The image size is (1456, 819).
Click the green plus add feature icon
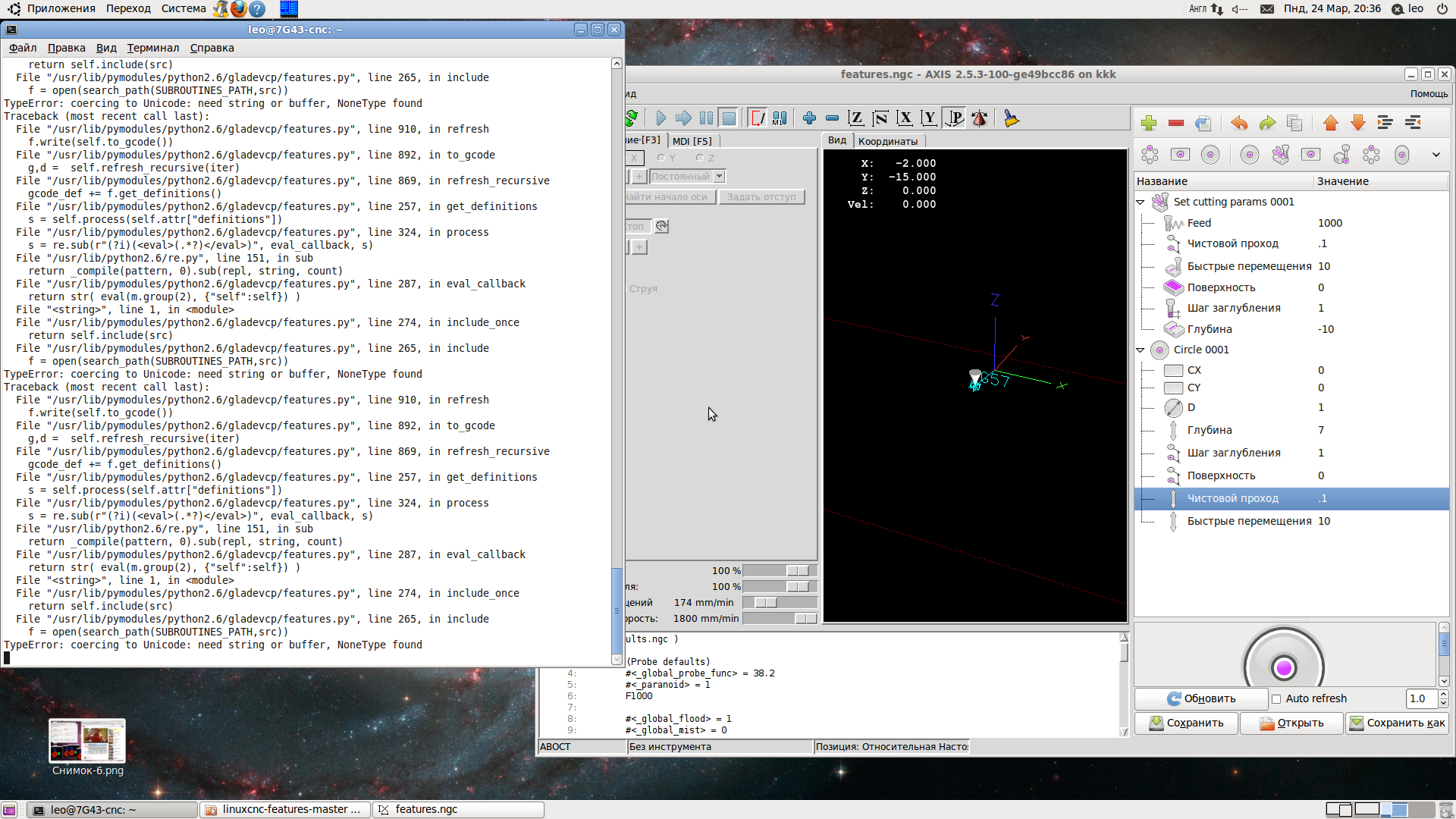(1149, 123)
